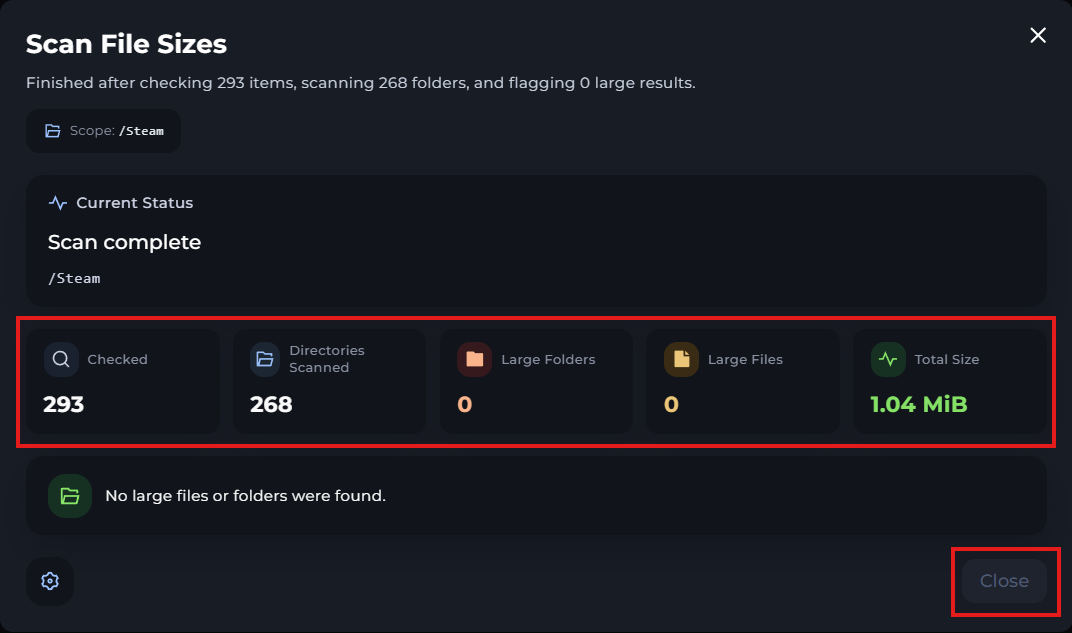The image size is (1072, 633).
Task: Click the red Large Folders icon
Action: point(474,359)
